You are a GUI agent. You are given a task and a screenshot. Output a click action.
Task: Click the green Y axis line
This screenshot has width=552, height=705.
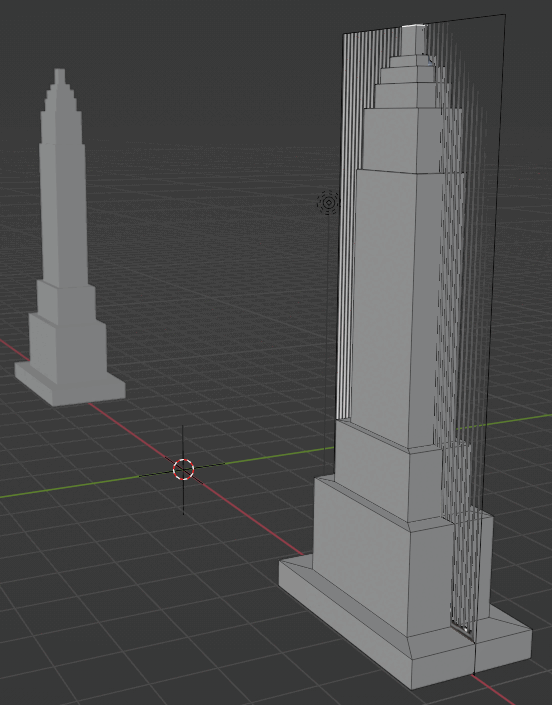click(90, 485)
